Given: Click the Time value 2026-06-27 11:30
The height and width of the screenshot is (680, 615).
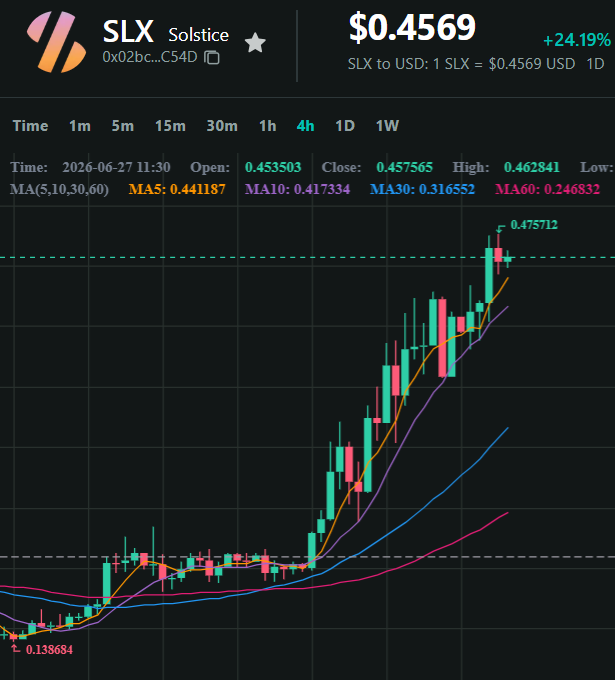Looking at the screenshot, I should (116, 167).
